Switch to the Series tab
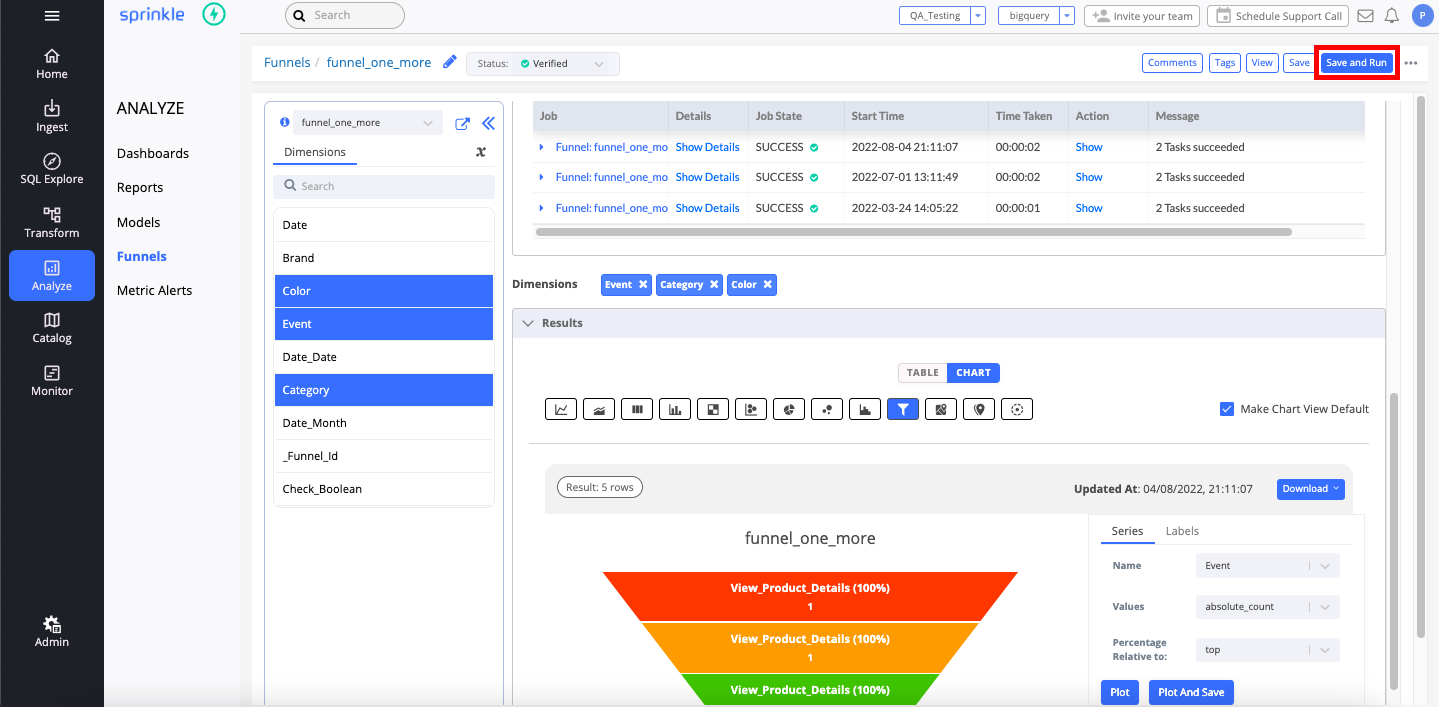 tap(1127, 531)
